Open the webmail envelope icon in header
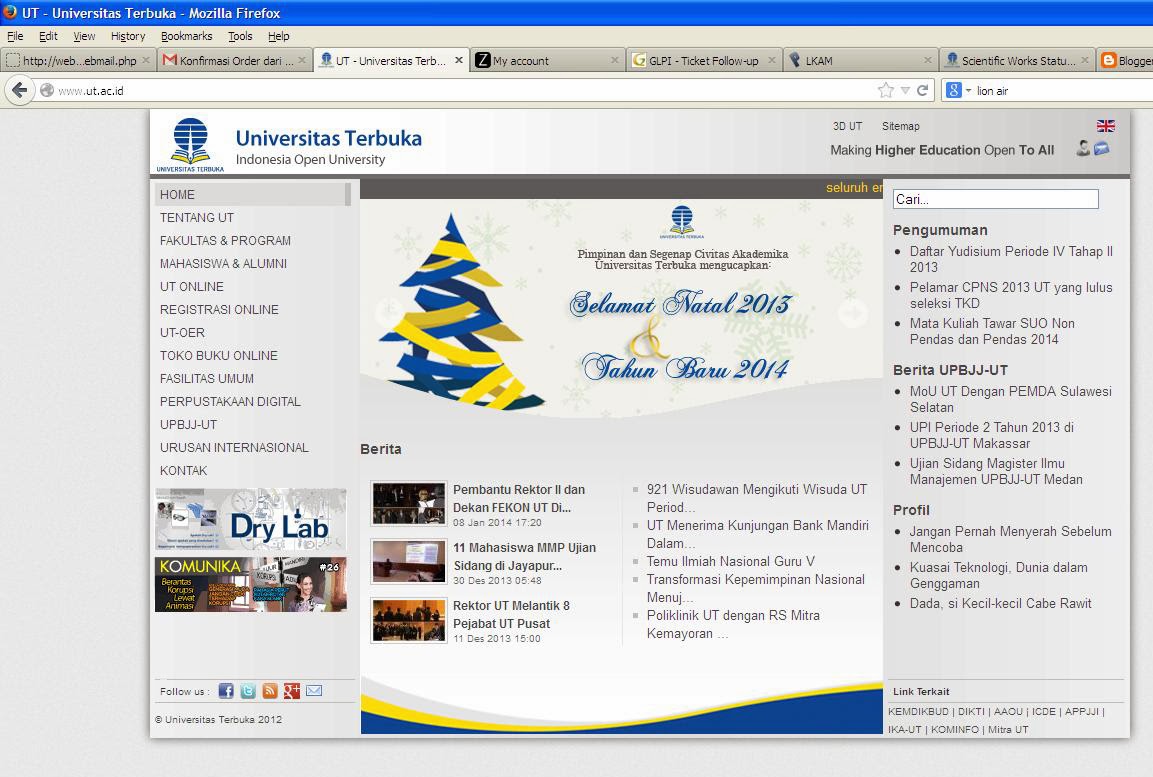The image size is (1153, 777). pyautogui.click(x=1102, y=148)
